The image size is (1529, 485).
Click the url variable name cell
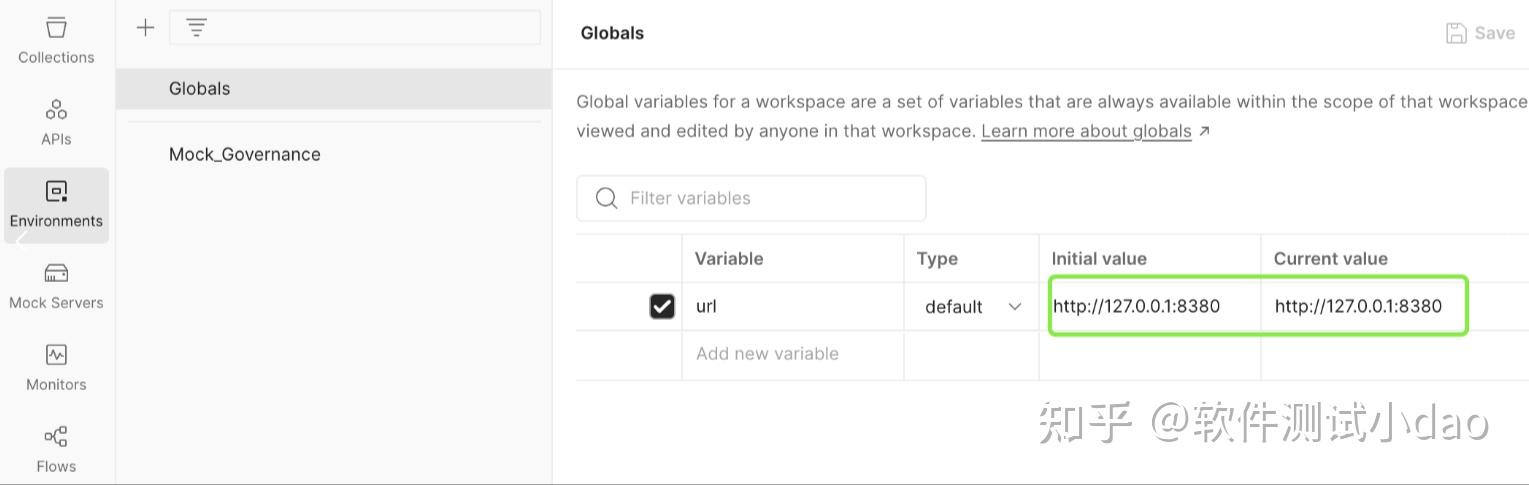point(790,306)
